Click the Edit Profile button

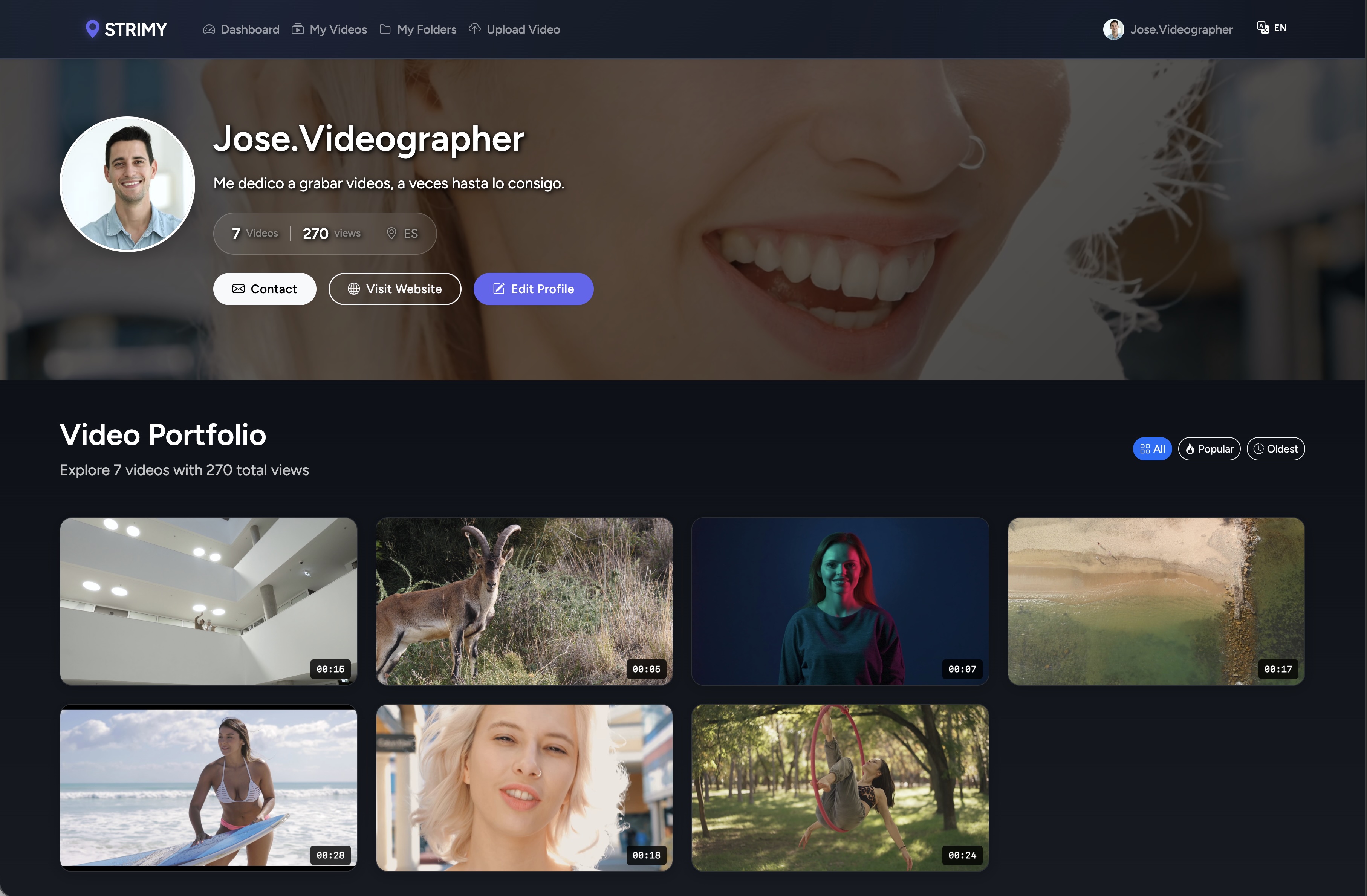pyautogui.click(x=533, y=289)
